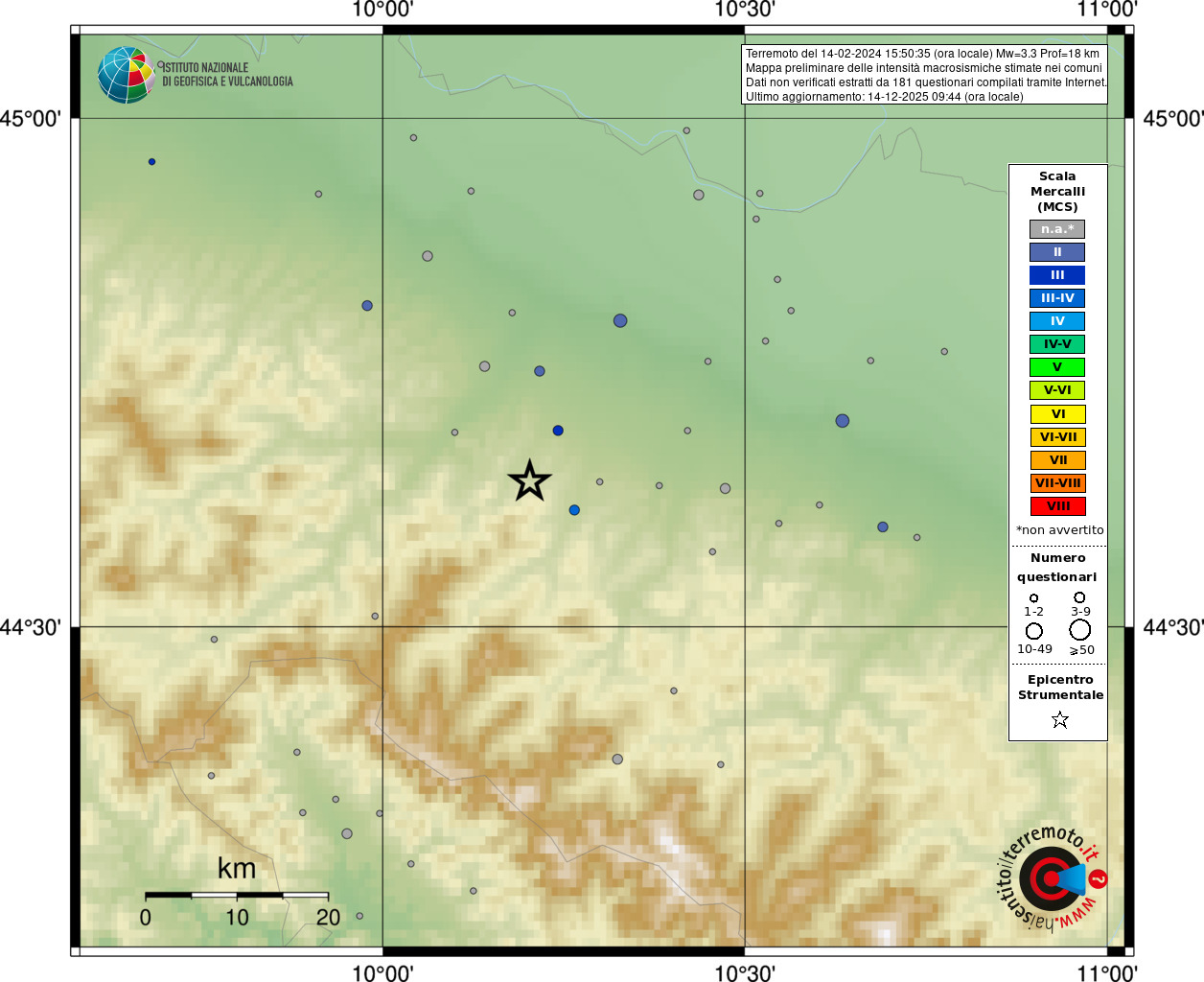Click the epicenter star on the map
Screen dimensions: 1204x982
click(529, 481)
